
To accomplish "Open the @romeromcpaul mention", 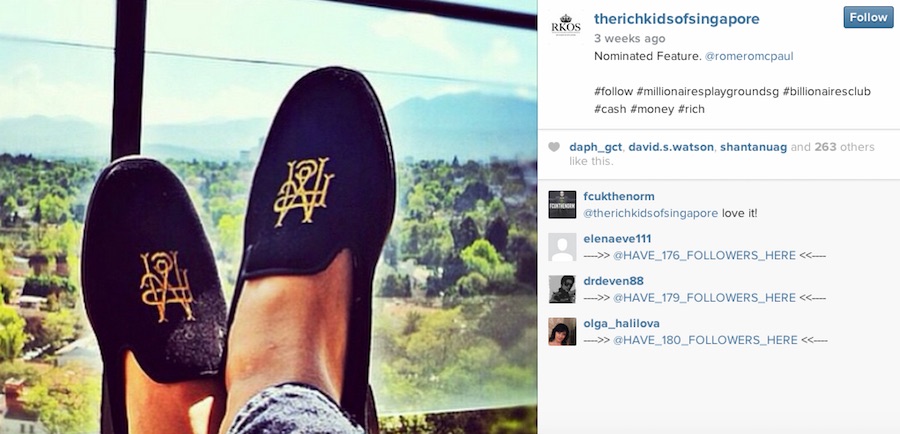I will tap(749, 56).
